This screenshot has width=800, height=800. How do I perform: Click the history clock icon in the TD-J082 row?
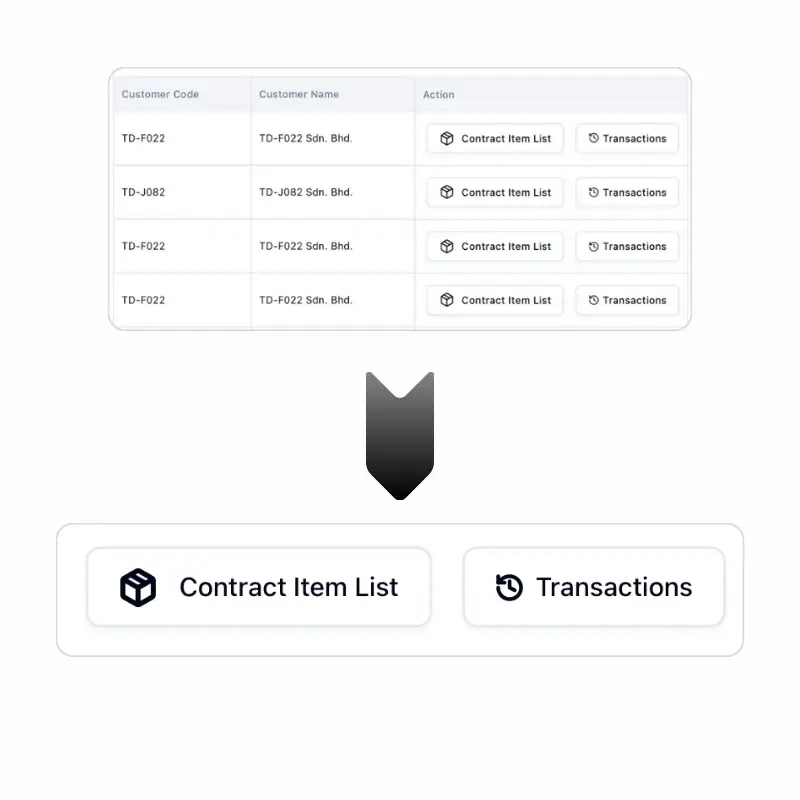point(593,192)
